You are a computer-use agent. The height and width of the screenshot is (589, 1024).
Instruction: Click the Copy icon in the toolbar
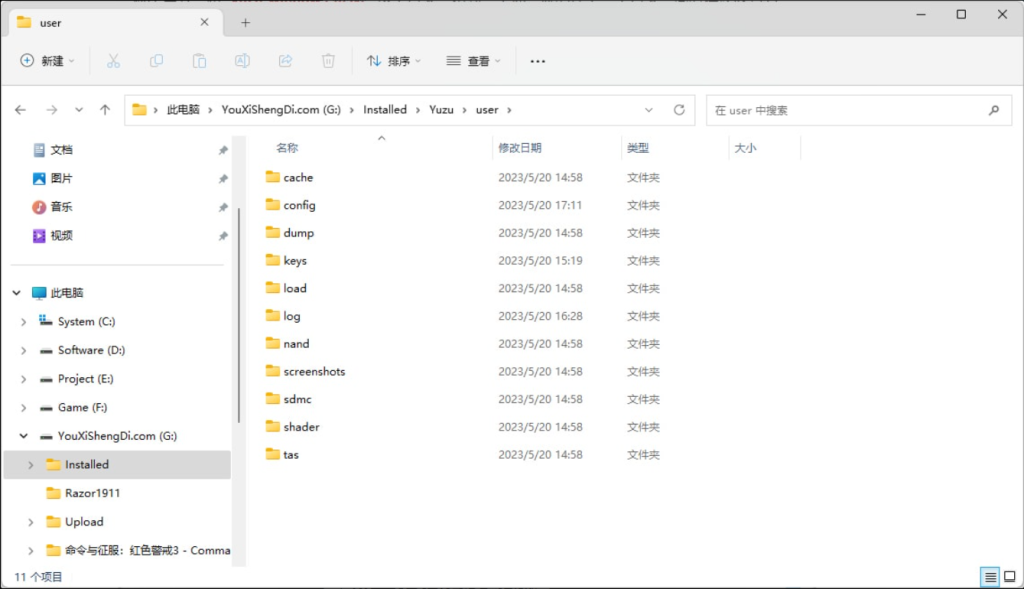click(156, 61)
